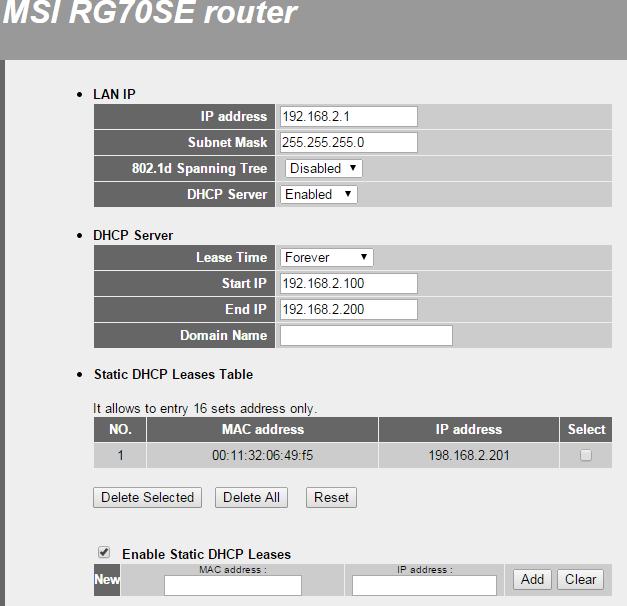627x606 pixels.
Task: Click the Start IP input field
Action: click(x=349, y=283)
